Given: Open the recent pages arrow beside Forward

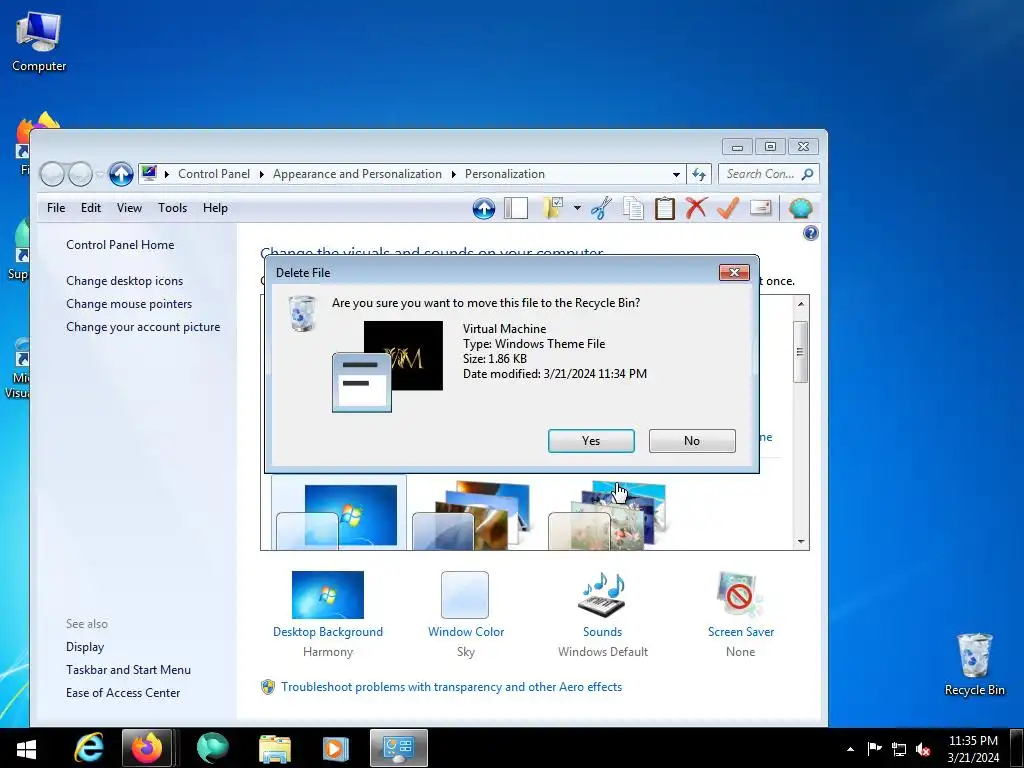Looking at the screenshot, I should (99, 174).
